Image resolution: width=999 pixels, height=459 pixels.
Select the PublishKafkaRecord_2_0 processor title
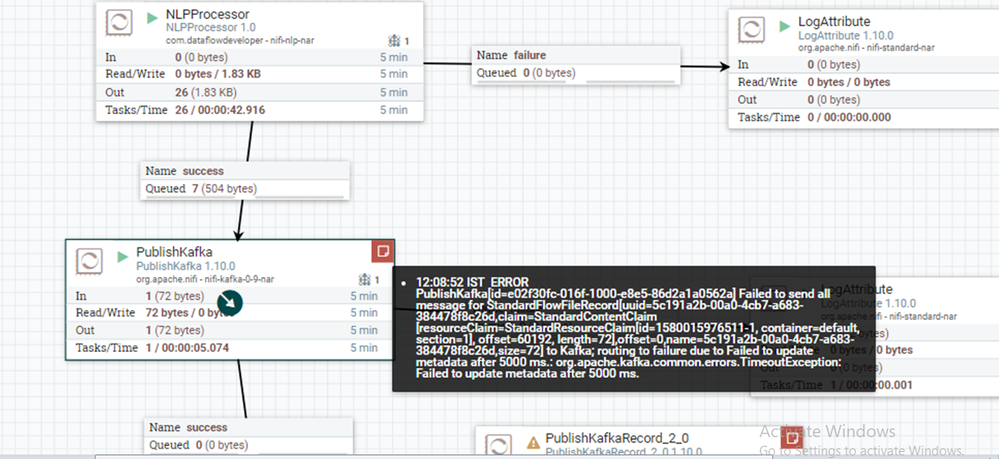click(617, 439)
